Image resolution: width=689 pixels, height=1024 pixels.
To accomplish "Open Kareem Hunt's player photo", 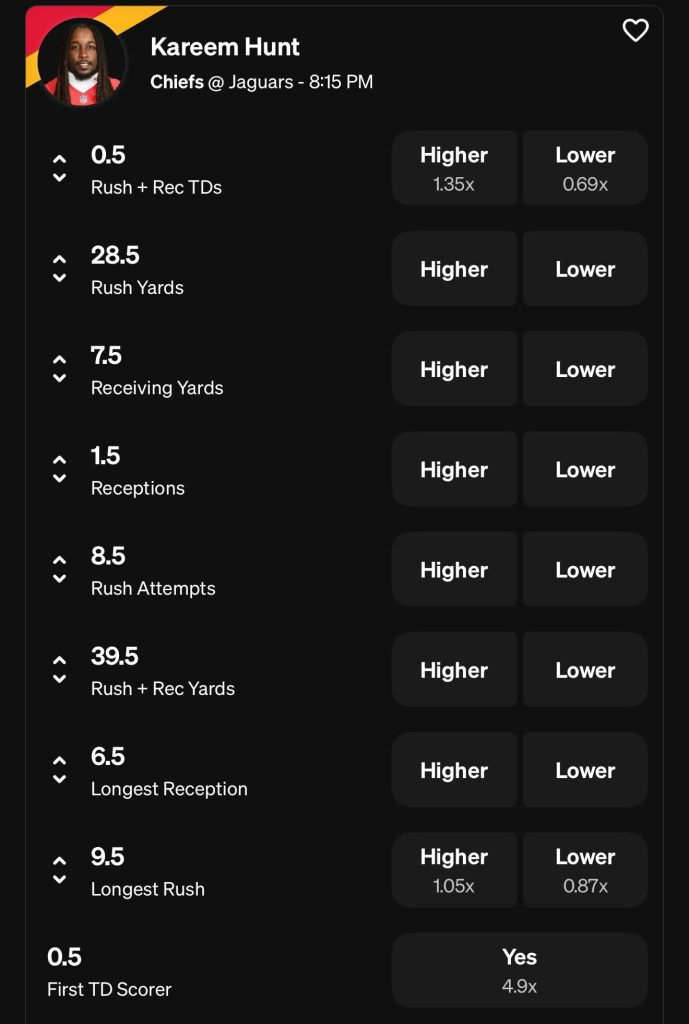I will point(83,61).
